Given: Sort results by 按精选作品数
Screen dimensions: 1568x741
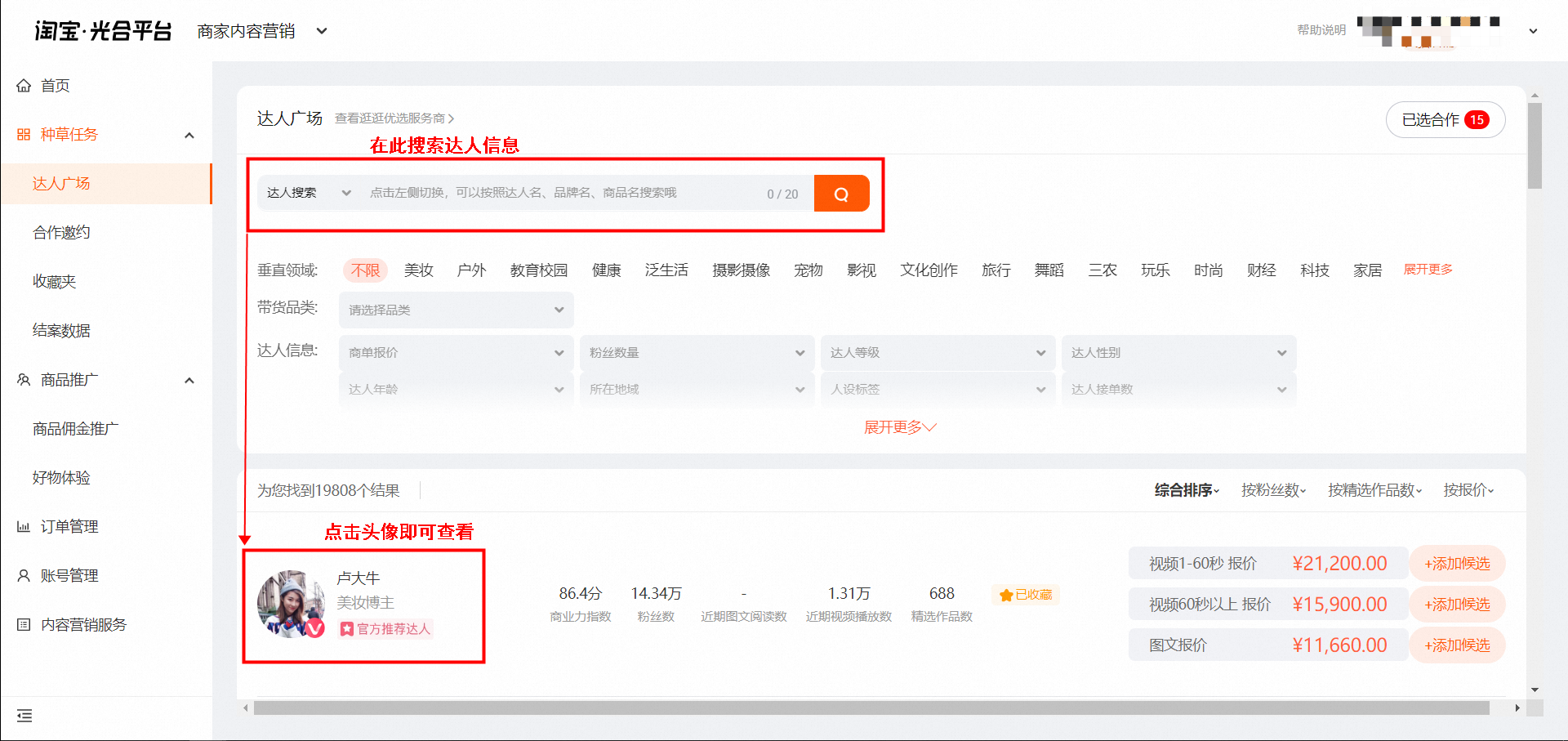Looking at the screenshot, I should [1374, 490].
